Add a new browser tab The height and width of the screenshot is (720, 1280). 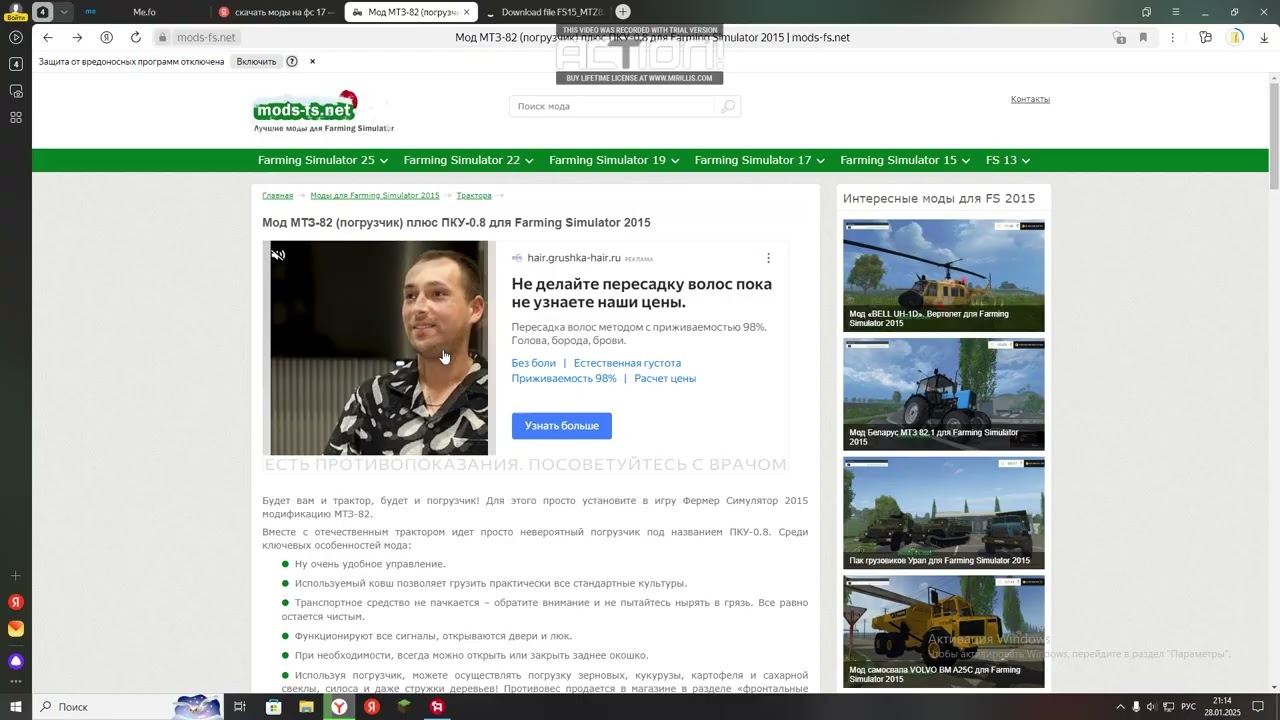(623, 12)
